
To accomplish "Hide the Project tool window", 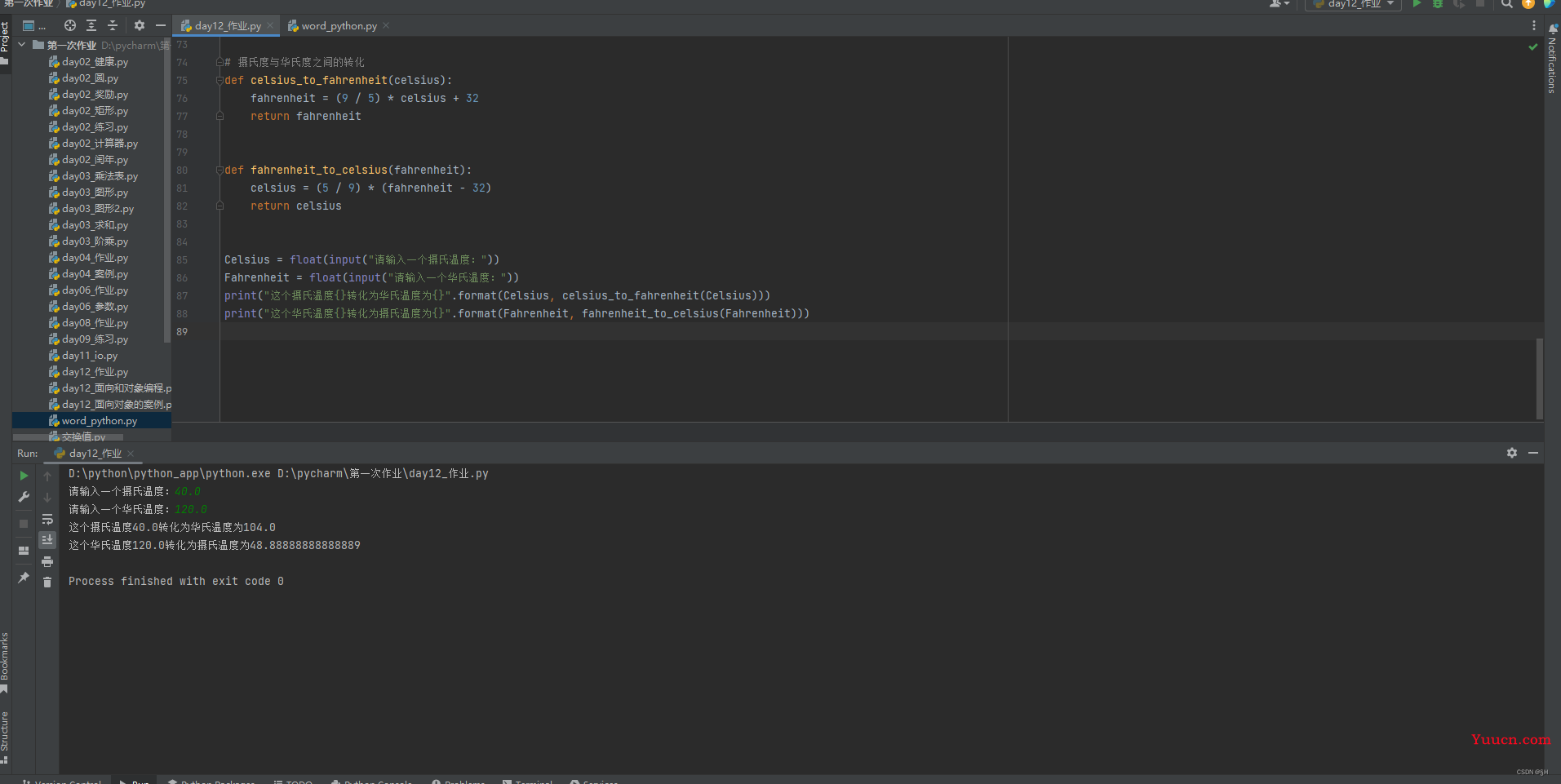I will pos(161,26).
